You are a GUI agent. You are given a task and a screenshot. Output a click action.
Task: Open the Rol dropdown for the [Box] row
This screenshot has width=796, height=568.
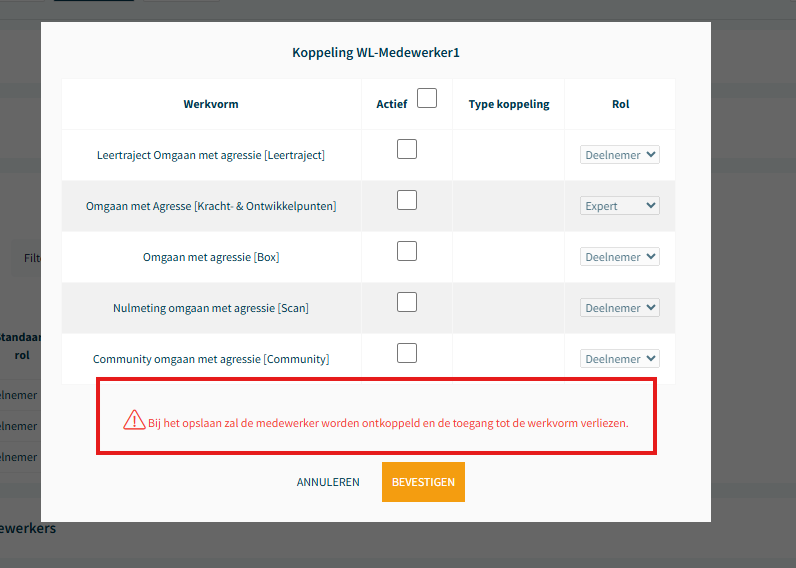click(620, 257)
